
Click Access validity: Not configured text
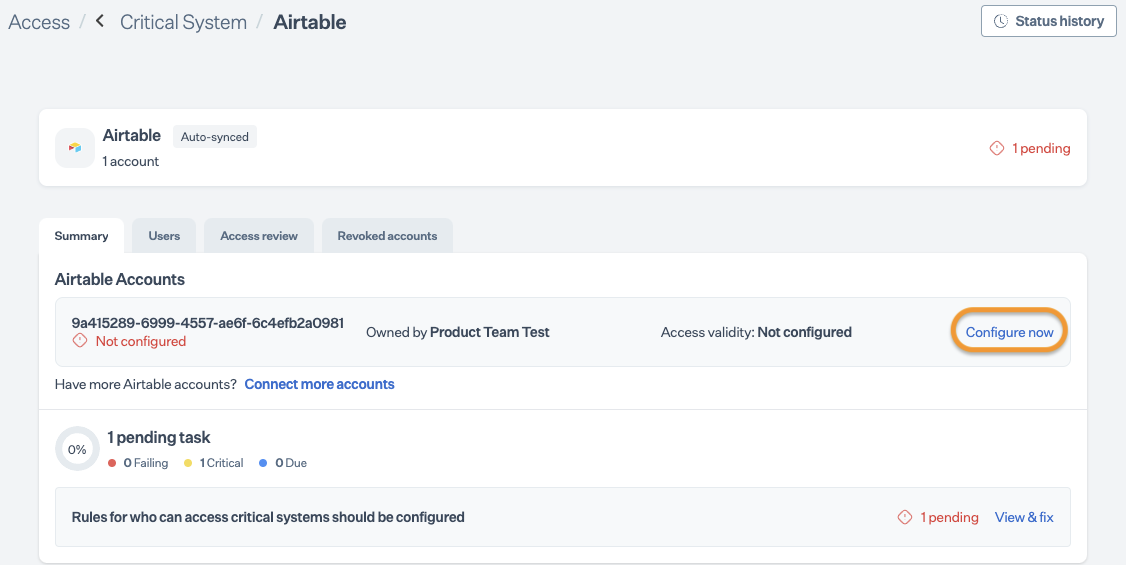(756, 332)
